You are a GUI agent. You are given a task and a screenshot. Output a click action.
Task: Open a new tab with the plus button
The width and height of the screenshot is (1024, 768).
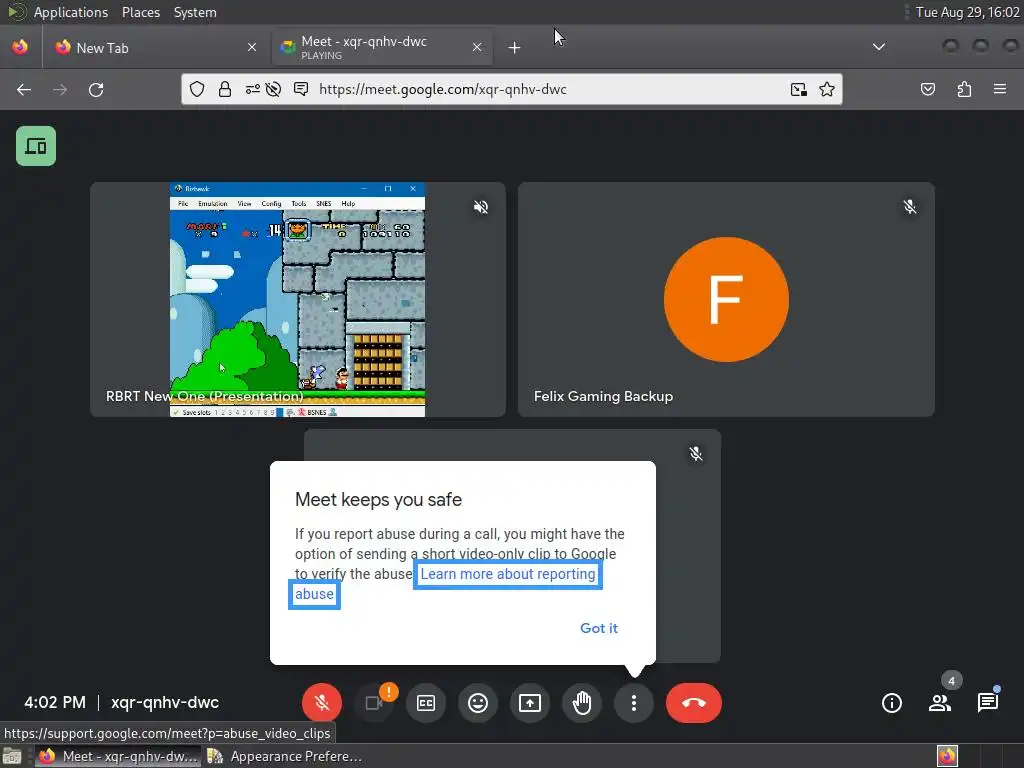pyautogui.click(x=515, y=48)
